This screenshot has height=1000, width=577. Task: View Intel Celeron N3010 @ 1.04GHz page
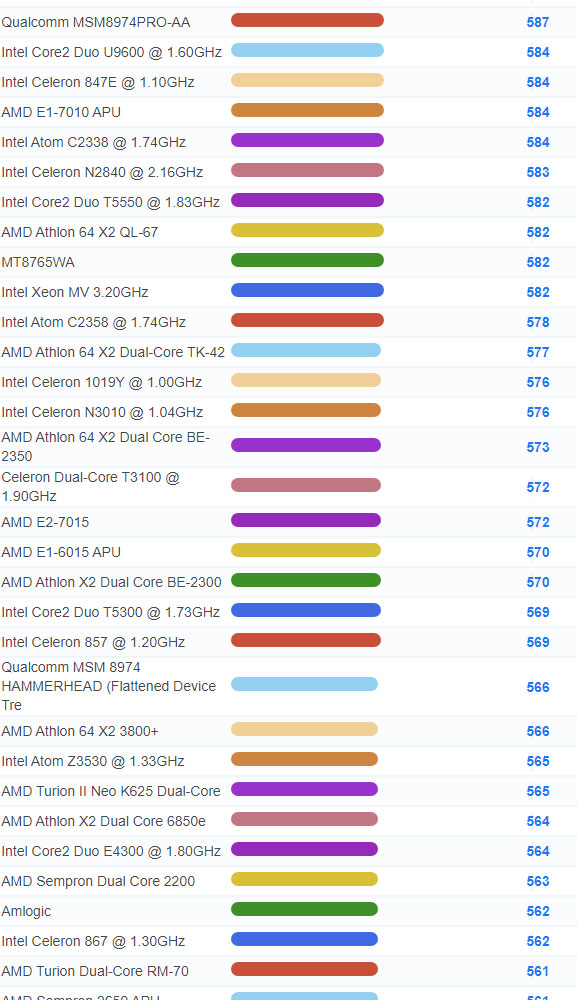pyautogui.click(x=102, y=412)
